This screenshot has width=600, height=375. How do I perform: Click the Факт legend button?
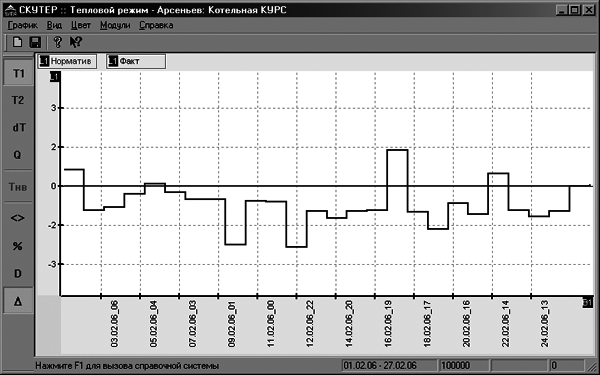click(x=136, y=61)
